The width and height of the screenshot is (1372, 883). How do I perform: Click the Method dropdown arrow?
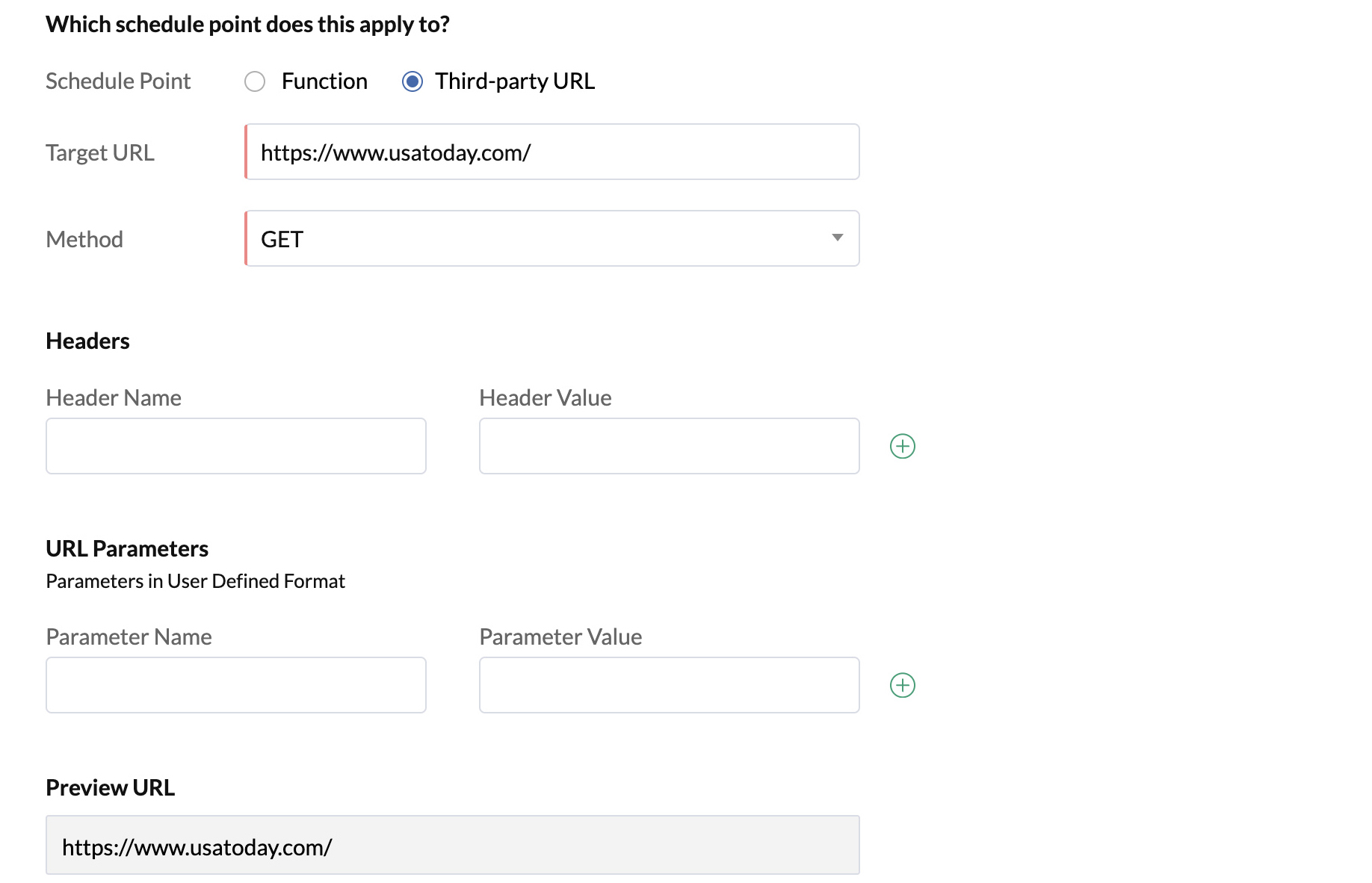tap(837, 238)
